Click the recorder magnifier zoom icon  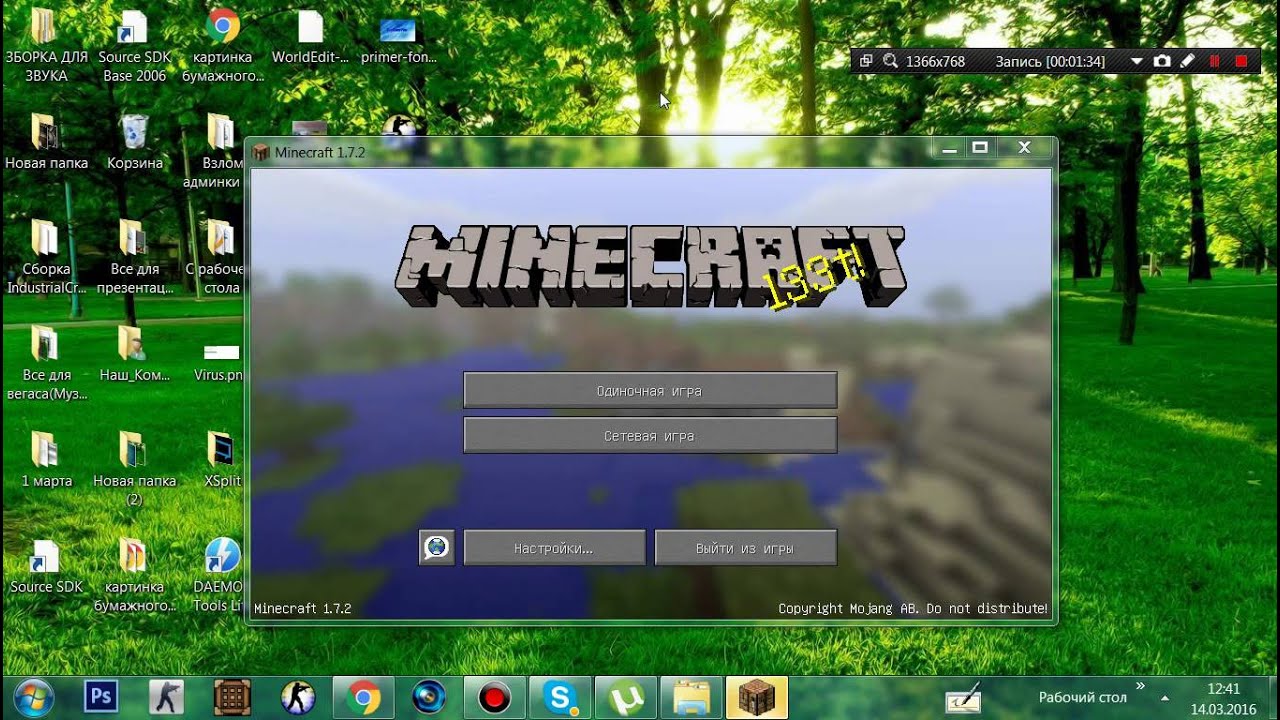pyautogui.click(x=890, y=61)
